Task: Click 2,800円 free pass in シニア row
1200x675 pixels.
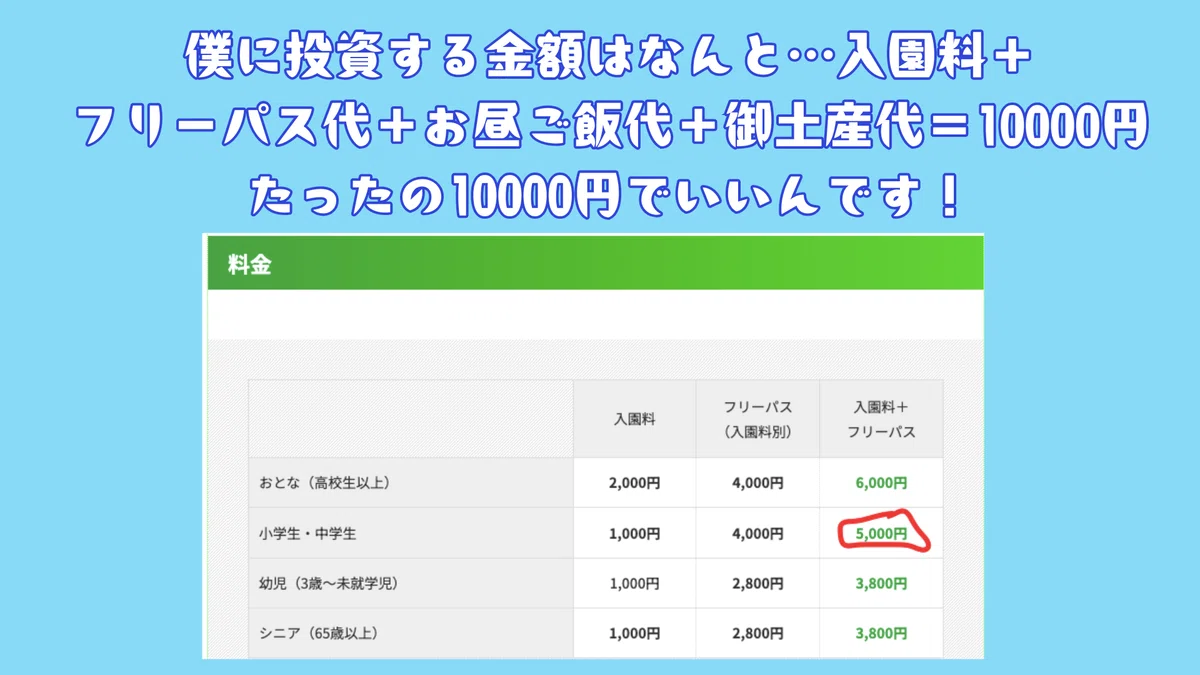Action: (x=757, y=634)
